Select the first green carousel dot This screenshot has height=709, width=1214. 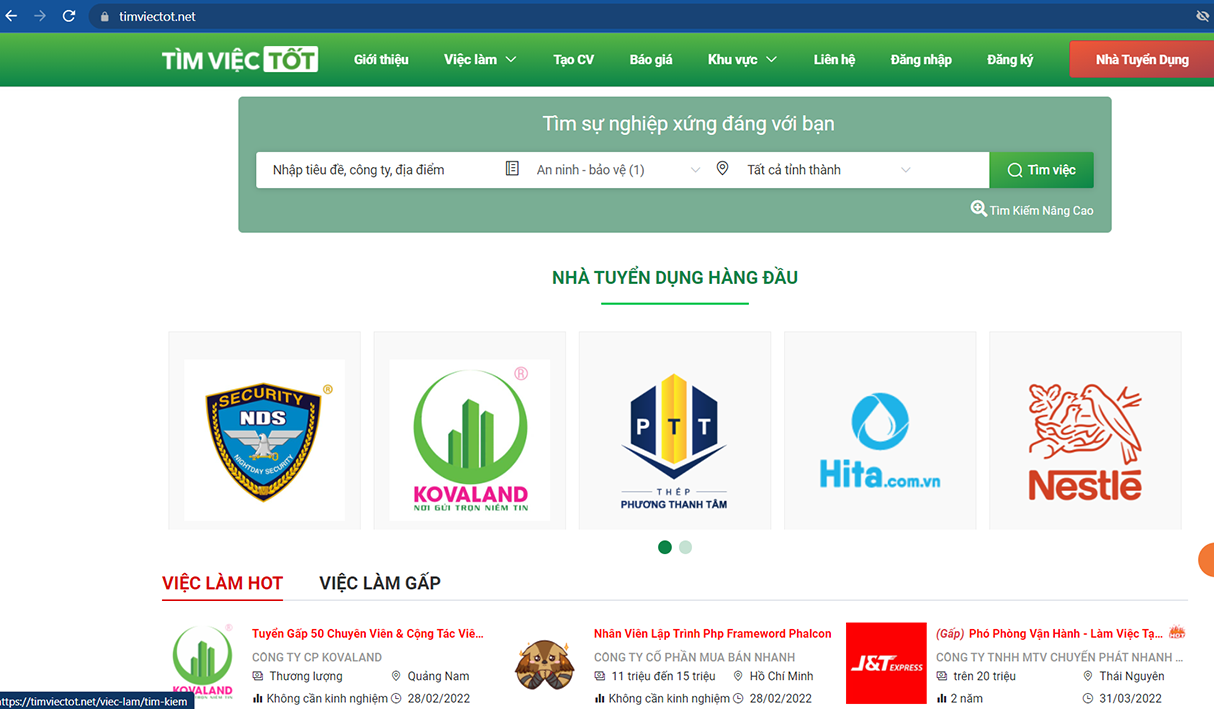[x=664, y=547]
